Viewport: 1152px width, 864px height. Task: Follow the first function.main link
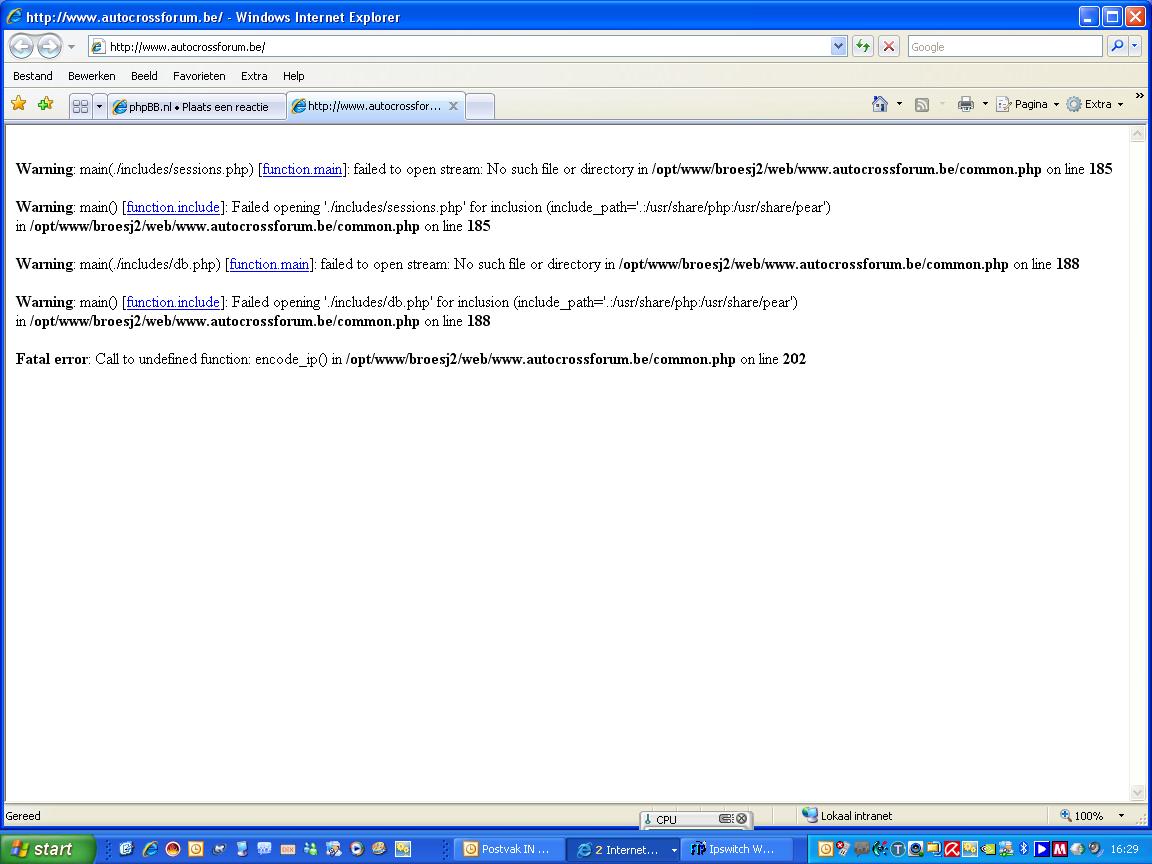[x=302, y=169]
